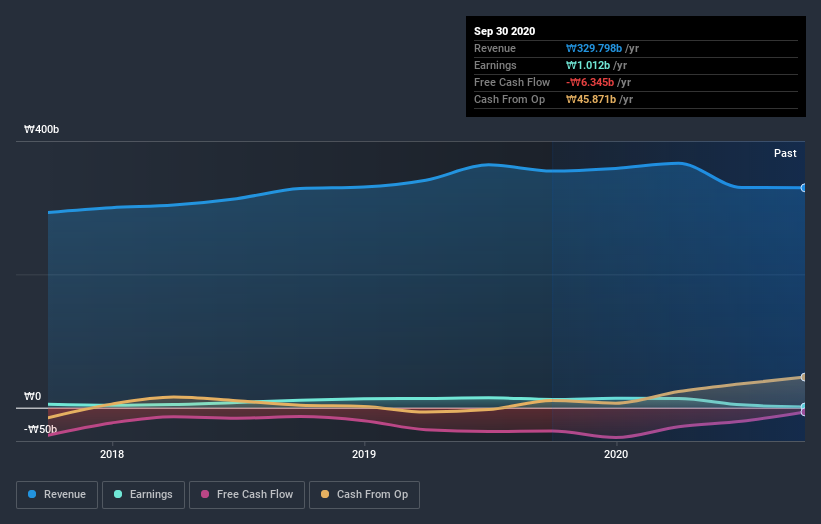Click the ₩0 y-axis label
This screenshot has width=821, height=524.
pyautogui.click(x=32, y=396)
